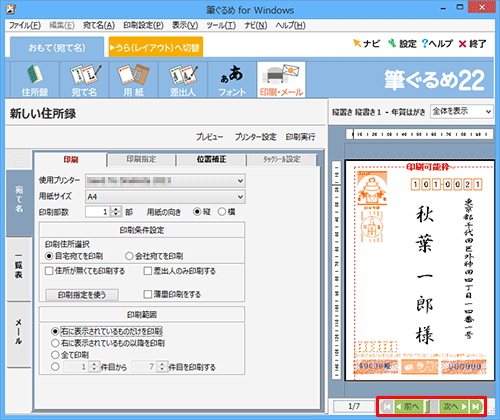Select the 印刷 settings tab

pos(71,160)
